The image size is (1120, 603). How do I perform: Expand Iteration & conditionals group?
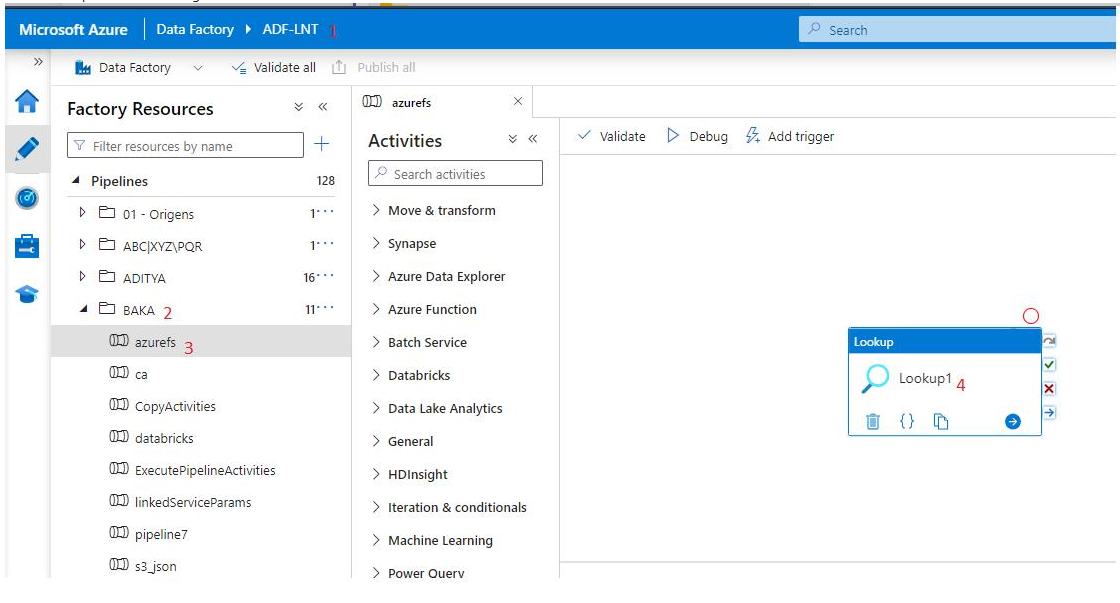pos(376,507)
